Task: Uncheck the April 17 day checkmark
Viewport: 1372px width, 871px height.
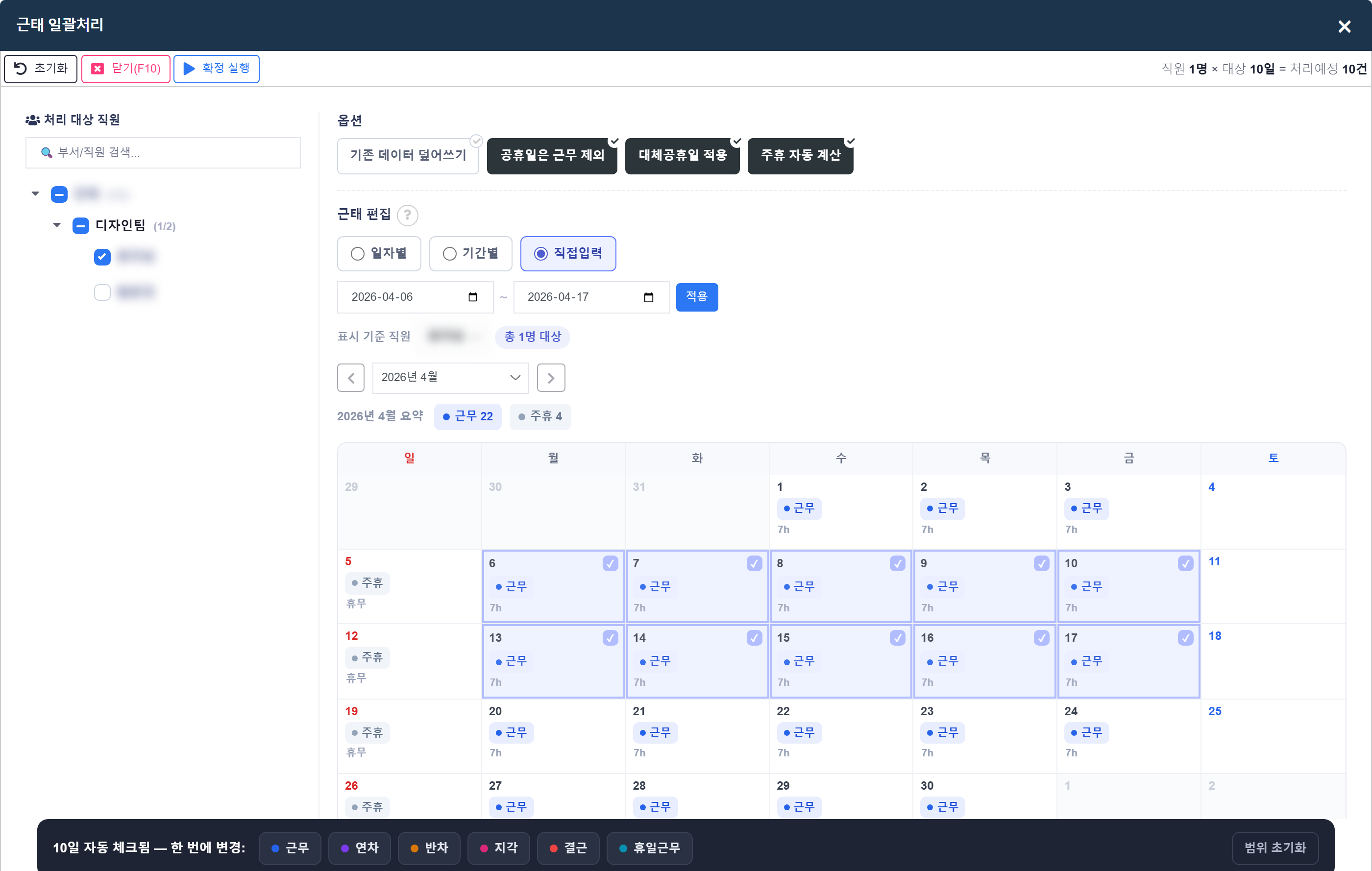Action: (x=1186, y=638)
